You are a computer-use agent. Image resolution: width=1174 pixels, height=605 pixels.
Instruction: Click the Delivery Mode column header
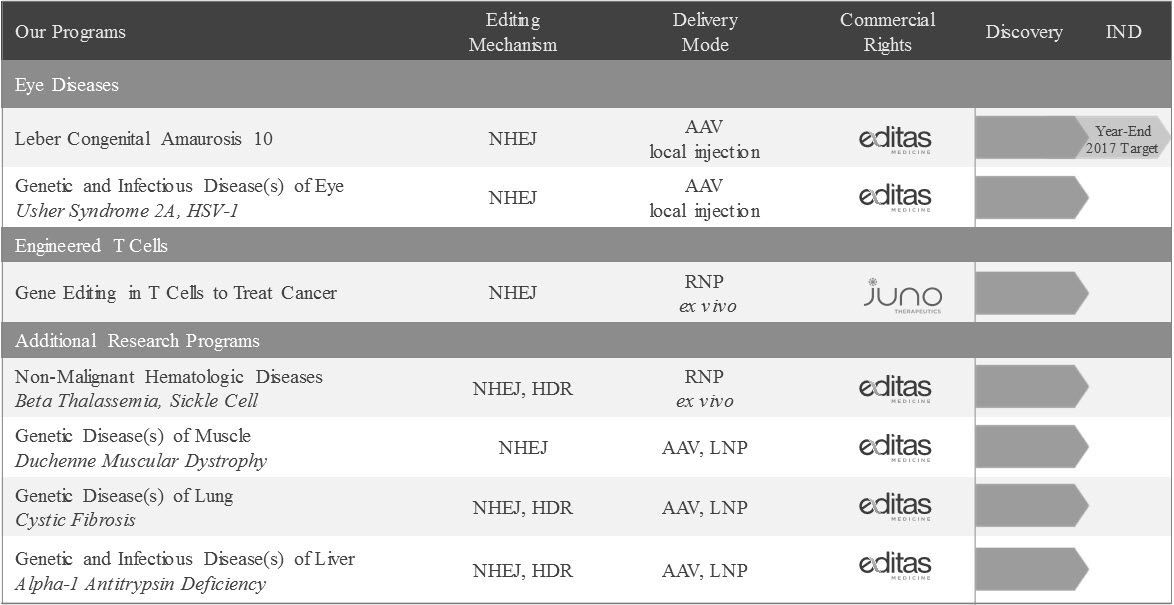704,32
